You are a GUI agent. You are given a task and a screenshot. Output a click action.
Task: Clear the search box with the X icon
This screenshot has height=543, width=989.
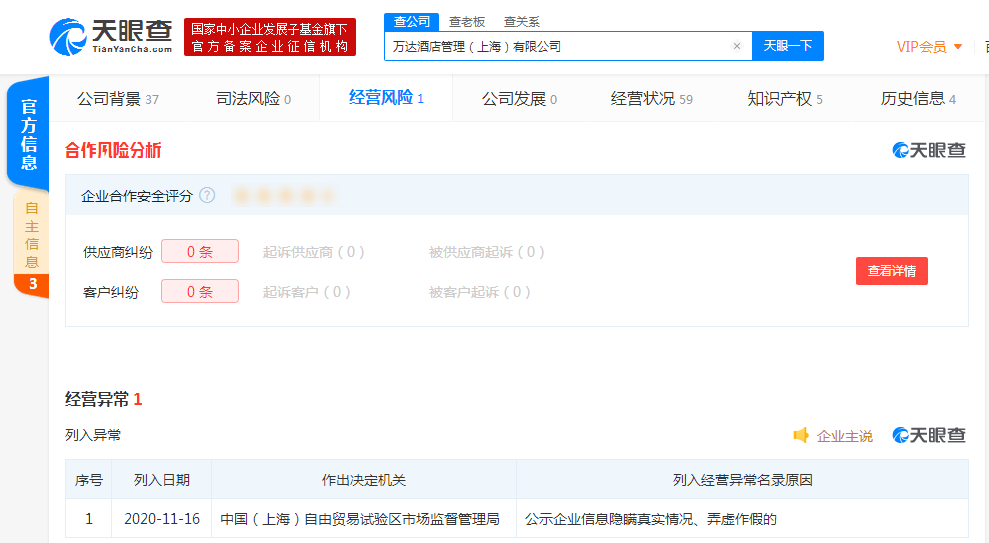(736, 46)
